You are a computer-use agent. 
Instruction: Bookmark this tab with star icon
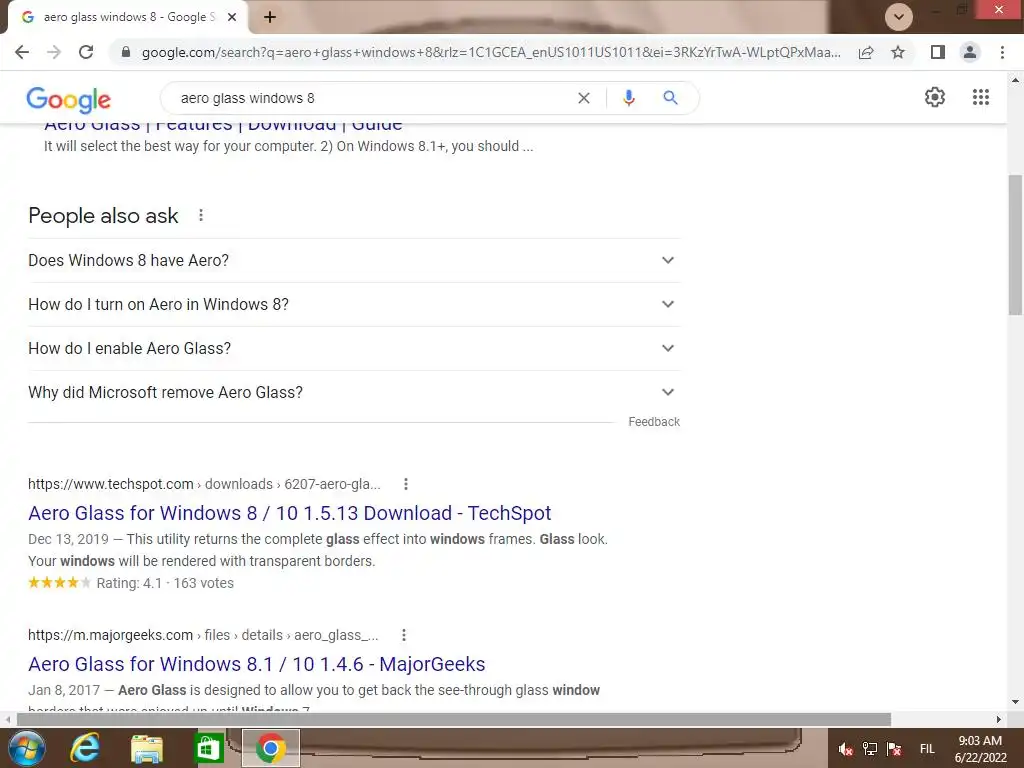(898, 52)
